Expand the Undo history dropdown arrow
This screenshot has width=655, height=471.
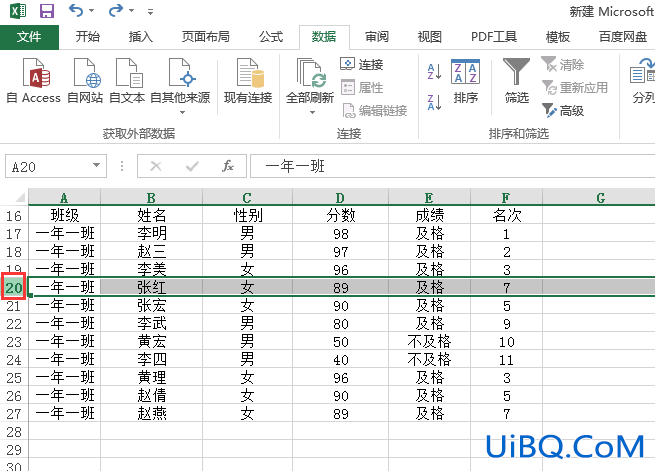[x=92, y=10]
